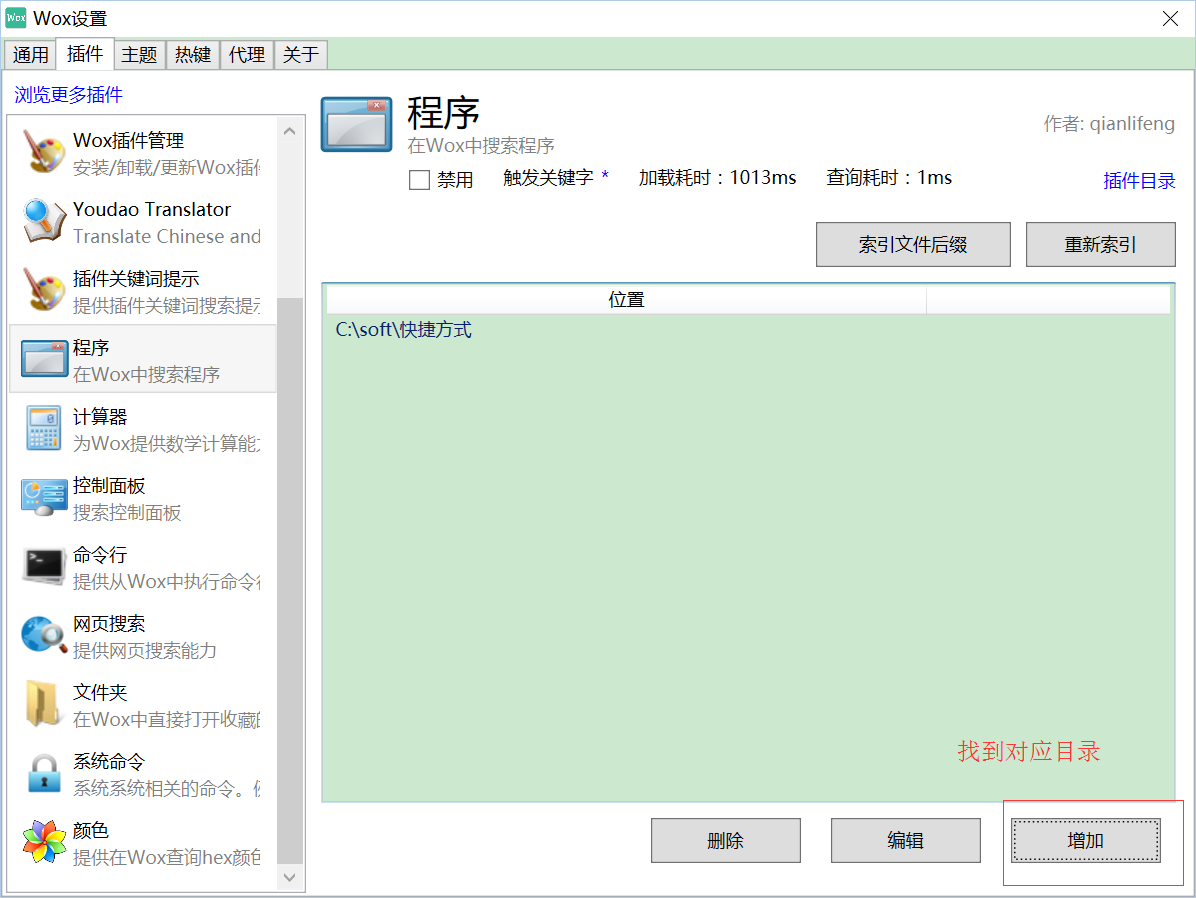Click the Youdao Translator magnifier icon
Image resolution: width=1196 pixels, height=898 pixels.
pyautogui.click(x=43, y=221)
